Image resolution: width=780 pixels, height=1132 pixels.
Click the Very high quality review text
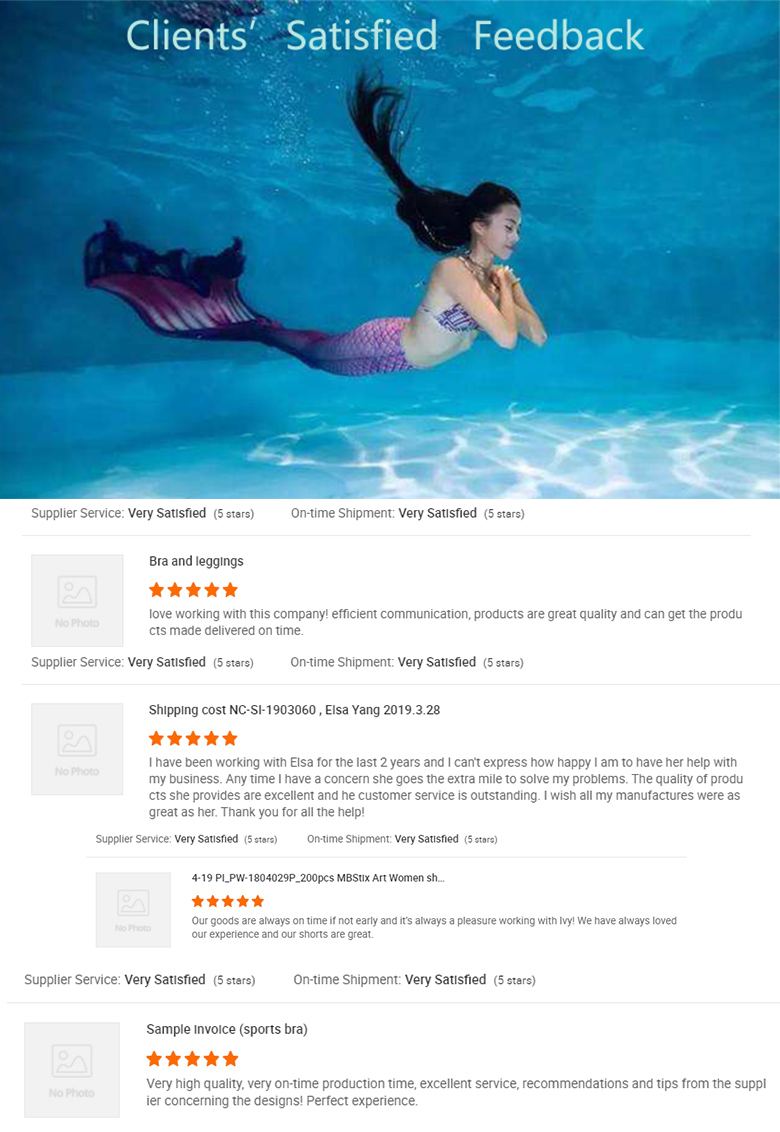pos(456,1092)
